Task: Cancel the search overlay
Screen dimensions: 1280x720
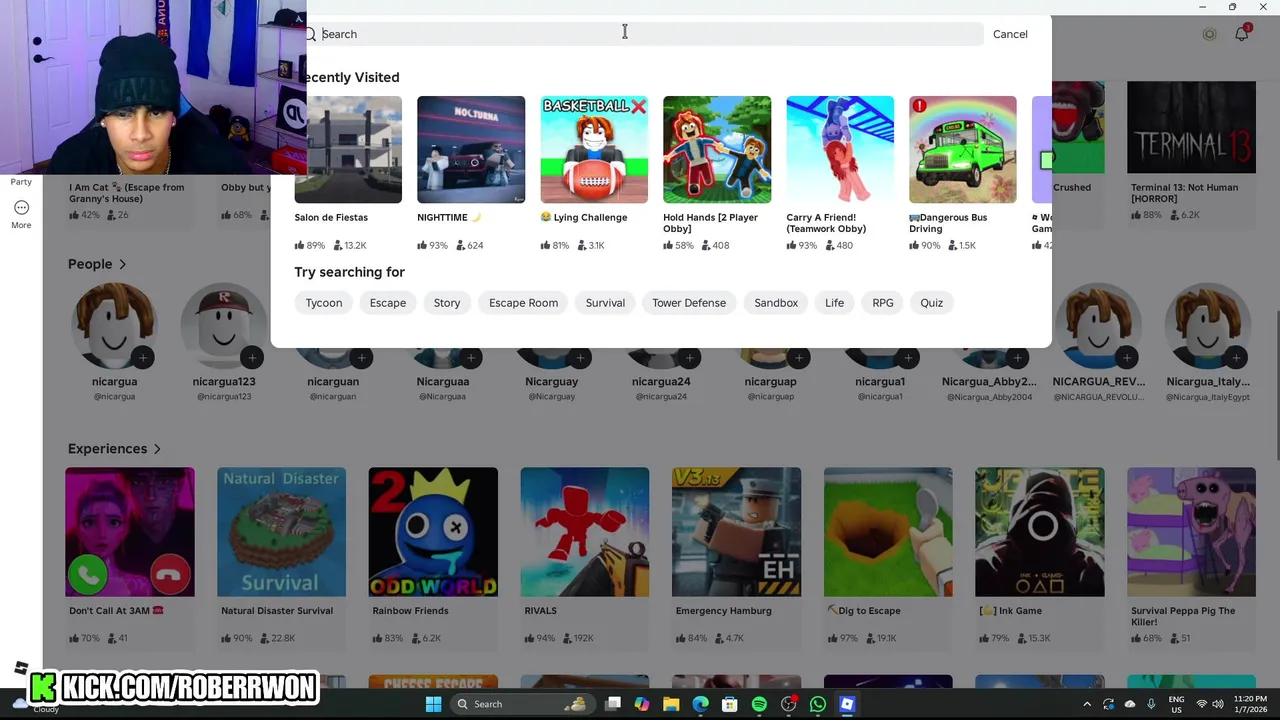Action: tap(1010, 34)
